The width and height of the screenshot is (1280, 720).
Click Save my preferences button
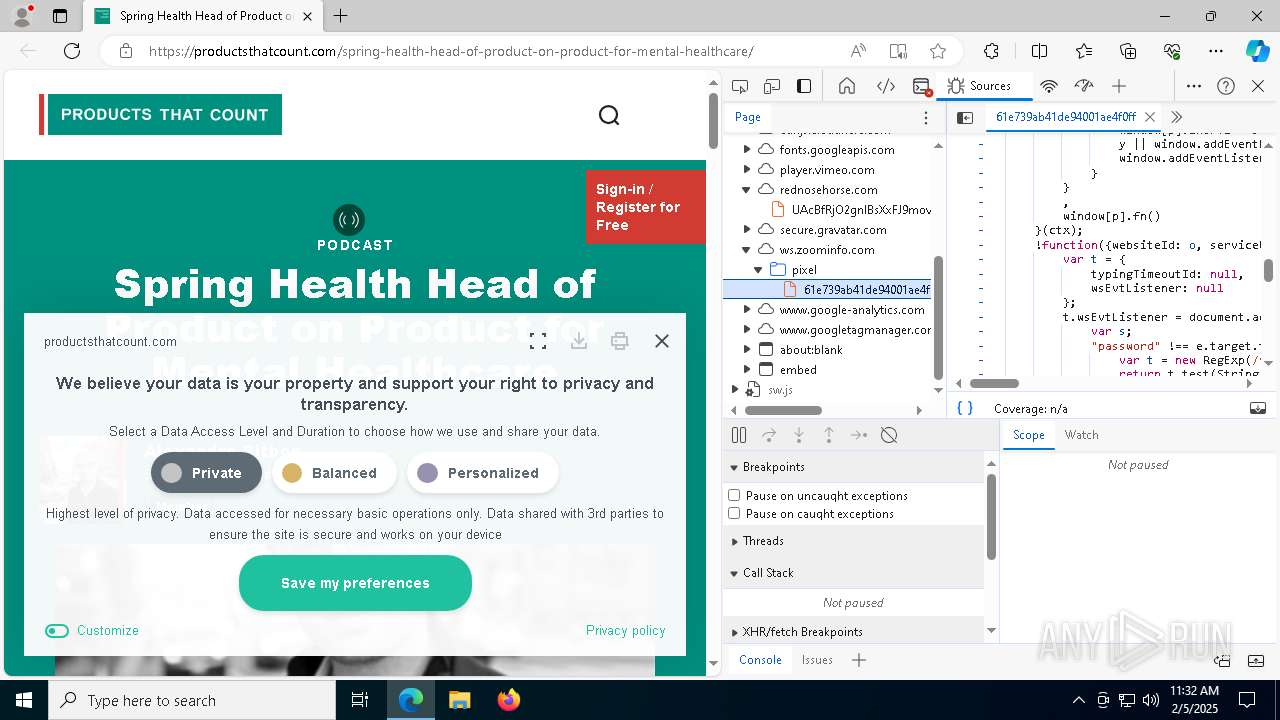coord(355,583)
